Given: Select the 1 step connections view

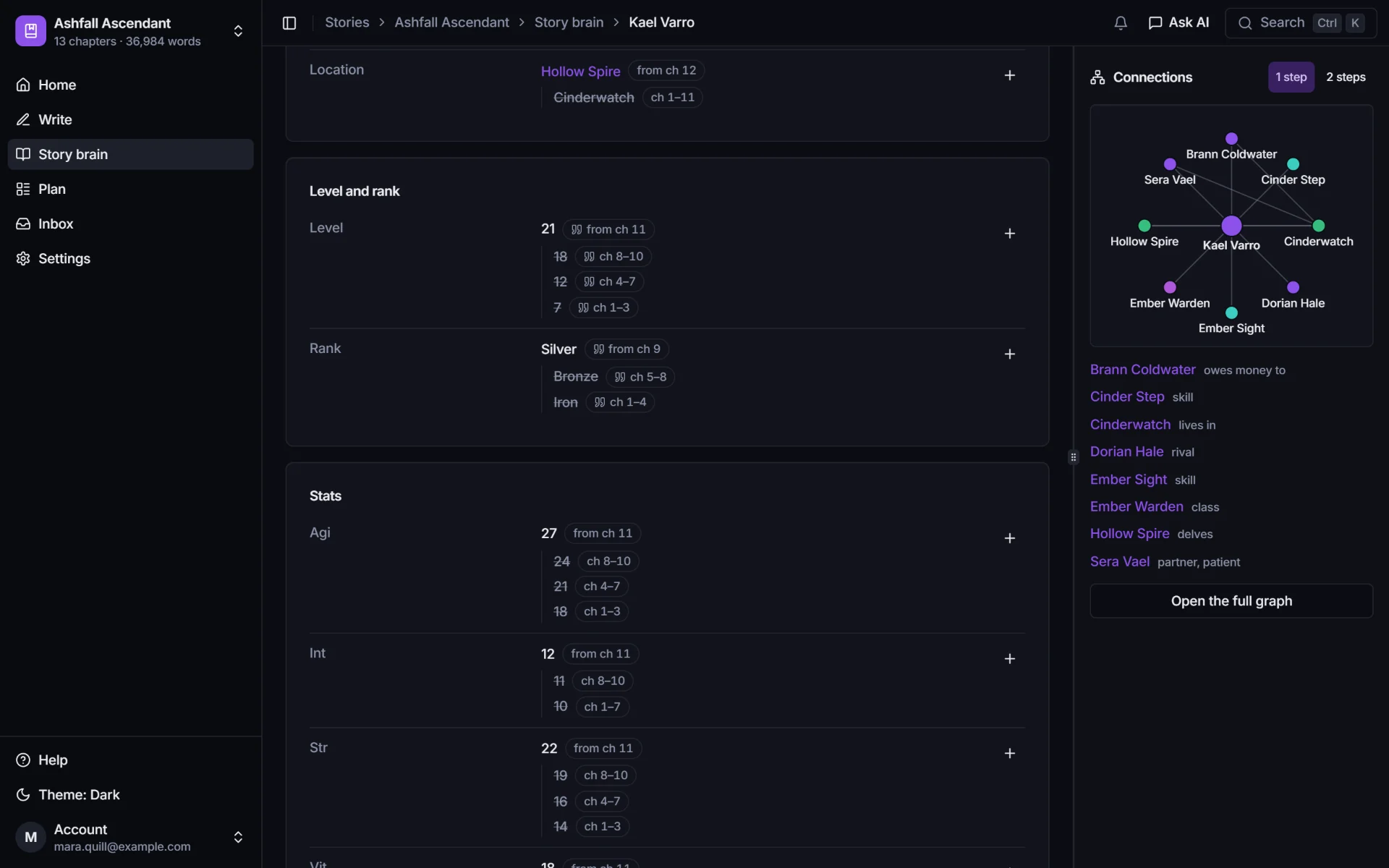Looking at the screenshot, I should 1291,77.
